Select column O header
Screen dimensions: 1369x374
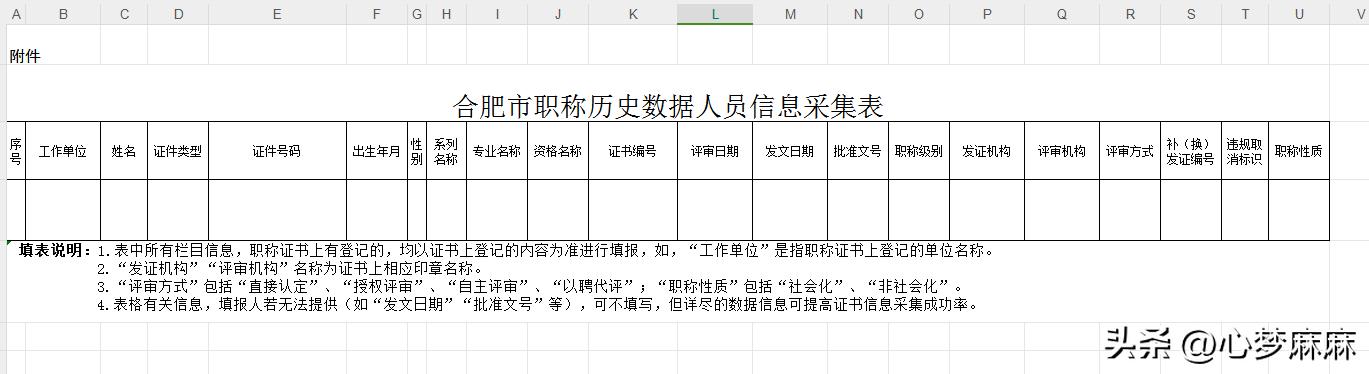pos(919,13)
